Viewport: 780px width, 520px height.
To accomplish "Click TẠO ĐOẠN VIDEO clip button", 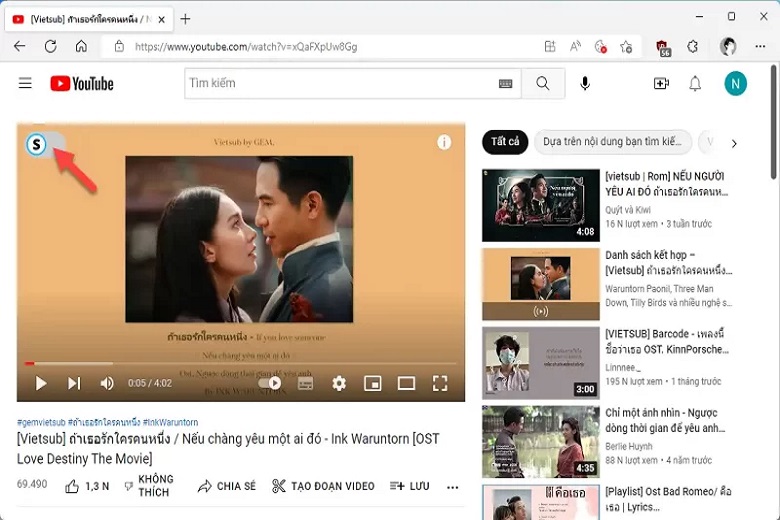I will 323,486.
